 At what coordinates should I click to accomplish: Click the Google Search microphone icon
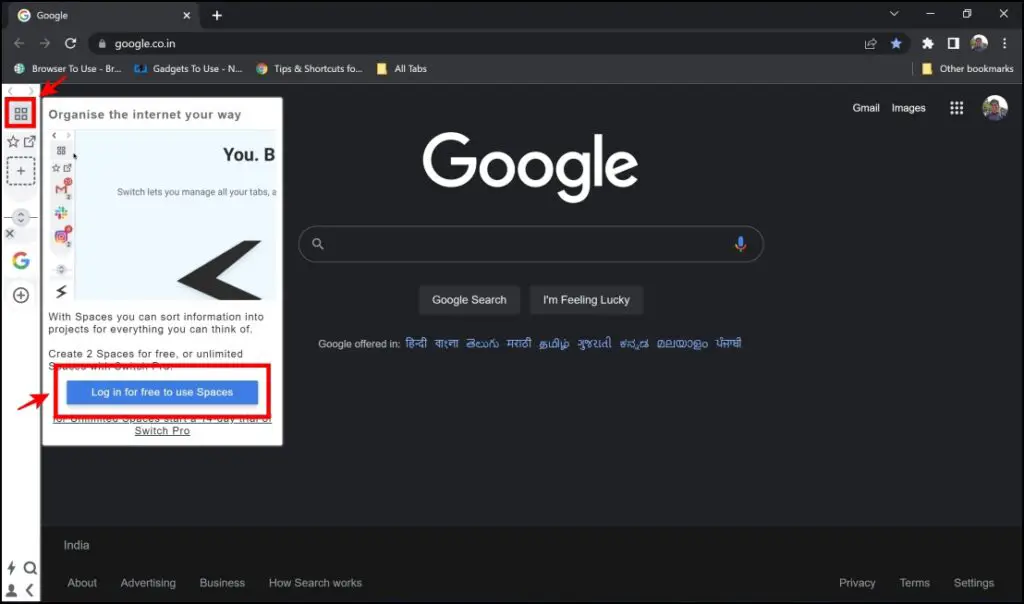[x=739, y=243]
